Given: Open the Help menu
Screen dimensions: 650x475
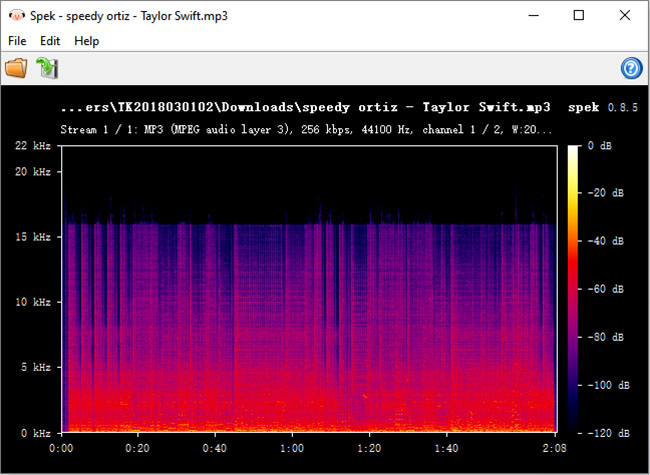Looking at the screenshot, I should tap(87, 41).
